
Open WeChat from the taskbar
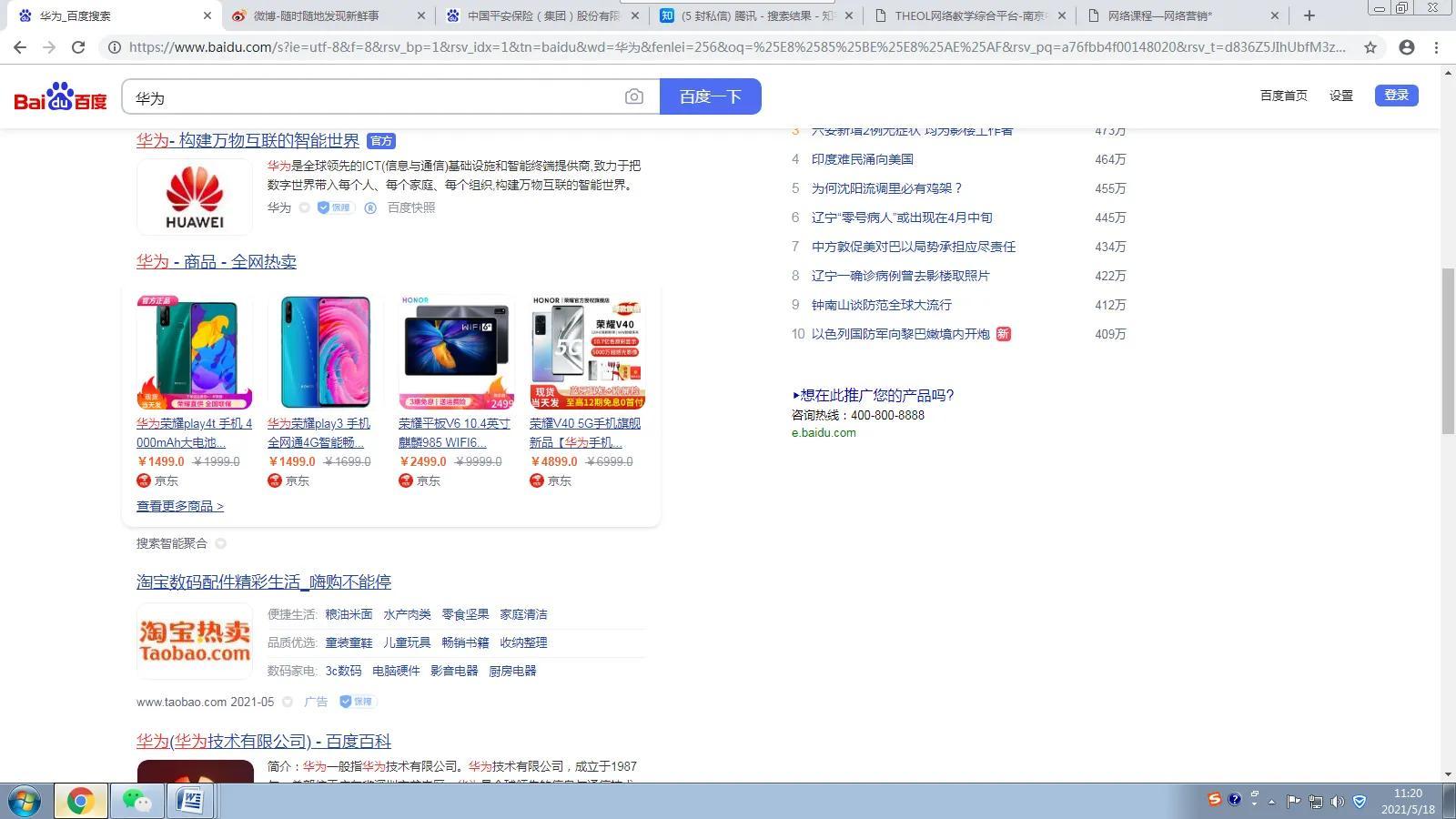[x=136, y=801]
